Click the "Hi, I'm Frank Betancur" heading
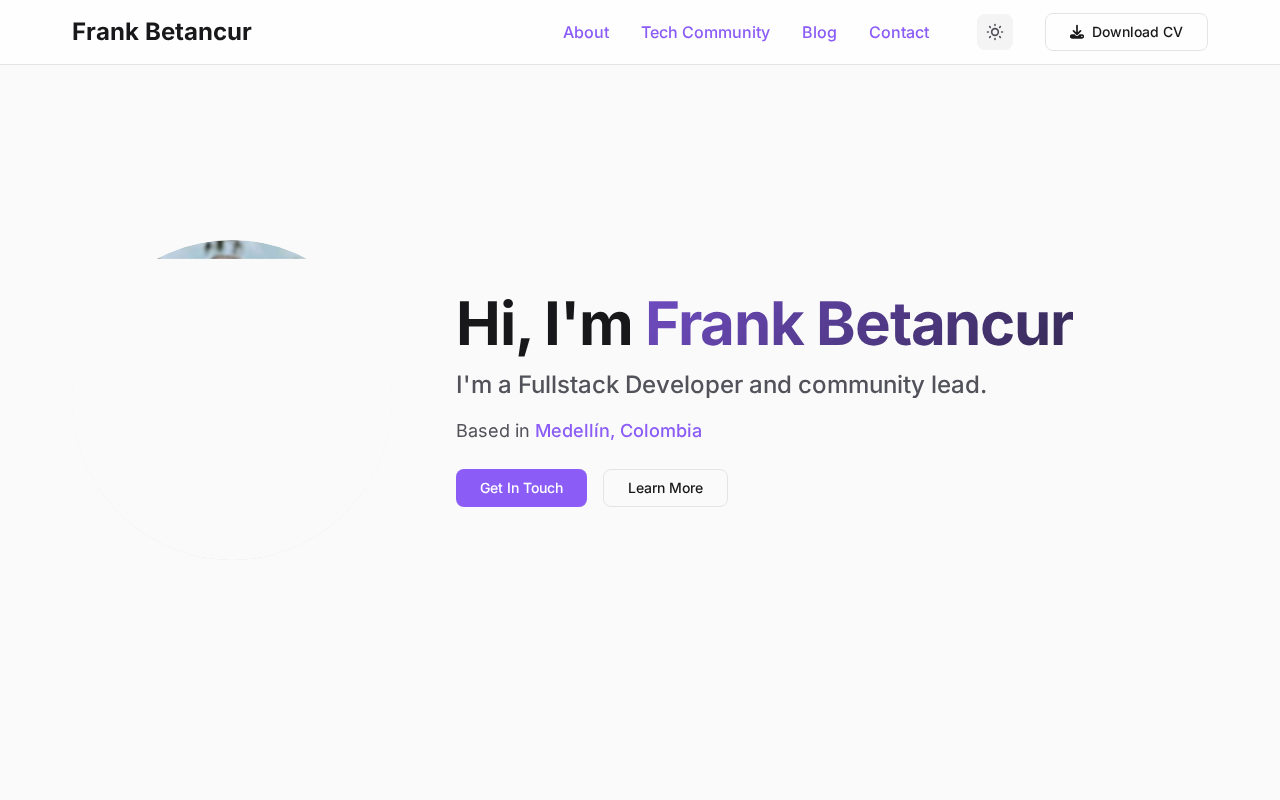 click(x=764, y=323)
